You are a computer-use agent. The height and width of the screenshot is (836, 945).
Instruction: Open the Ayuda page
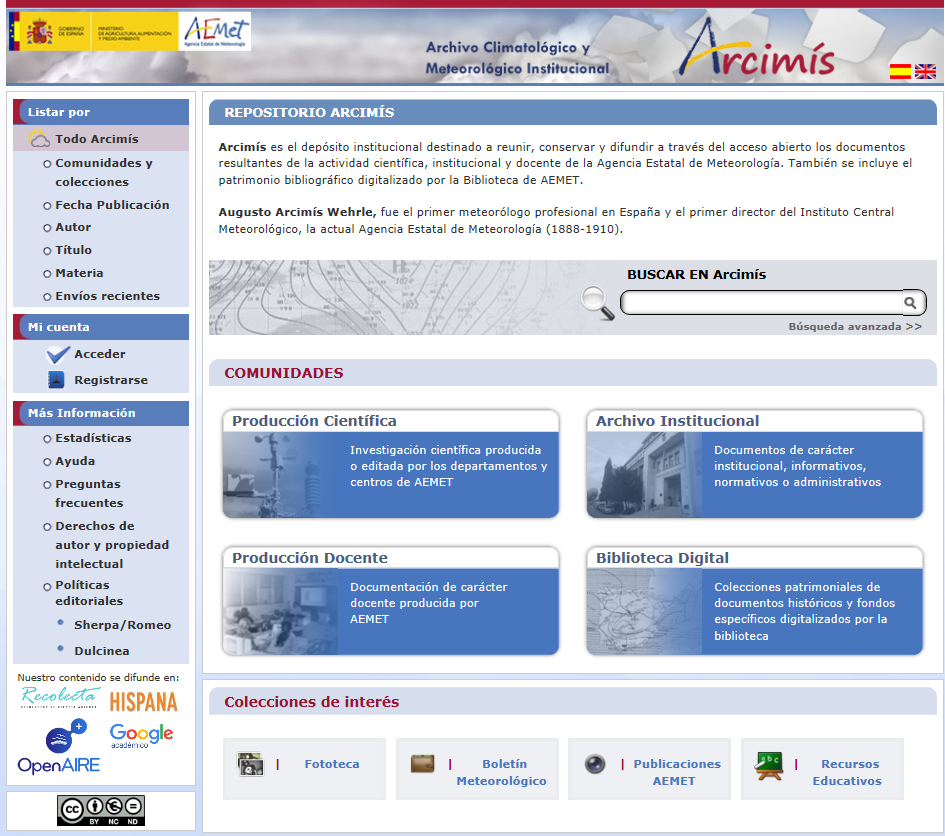point(75,461)
